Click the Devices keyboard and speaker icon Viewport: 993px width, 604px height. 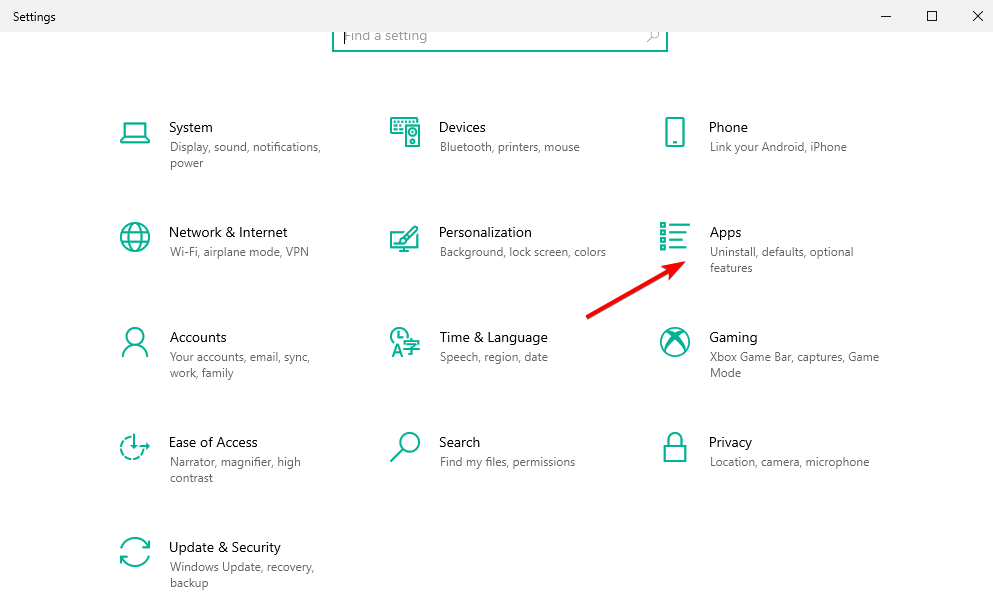click(405, 132)
